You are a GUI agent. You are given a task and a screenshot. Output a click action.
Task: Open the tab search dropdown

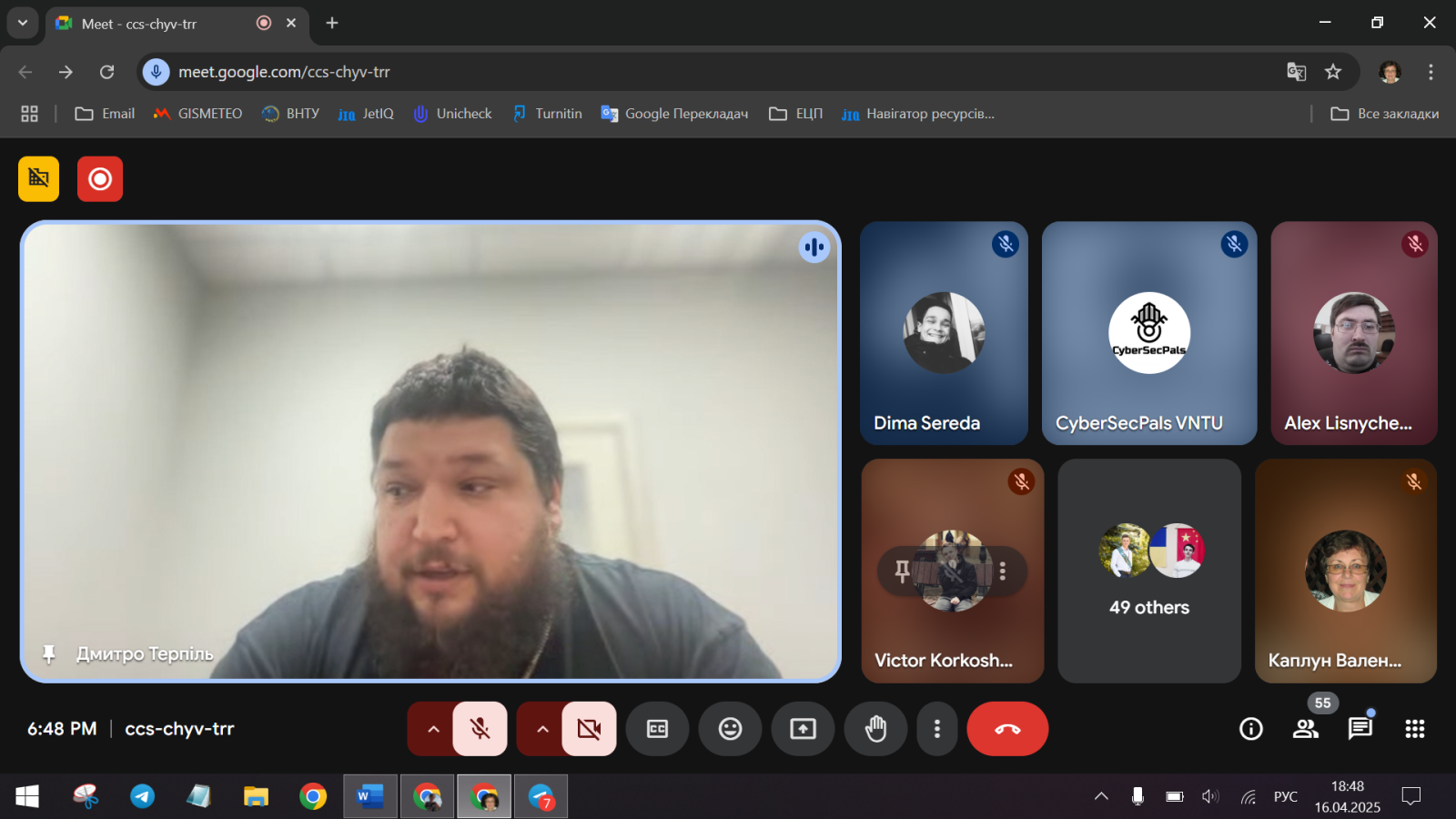pos(23,23)
